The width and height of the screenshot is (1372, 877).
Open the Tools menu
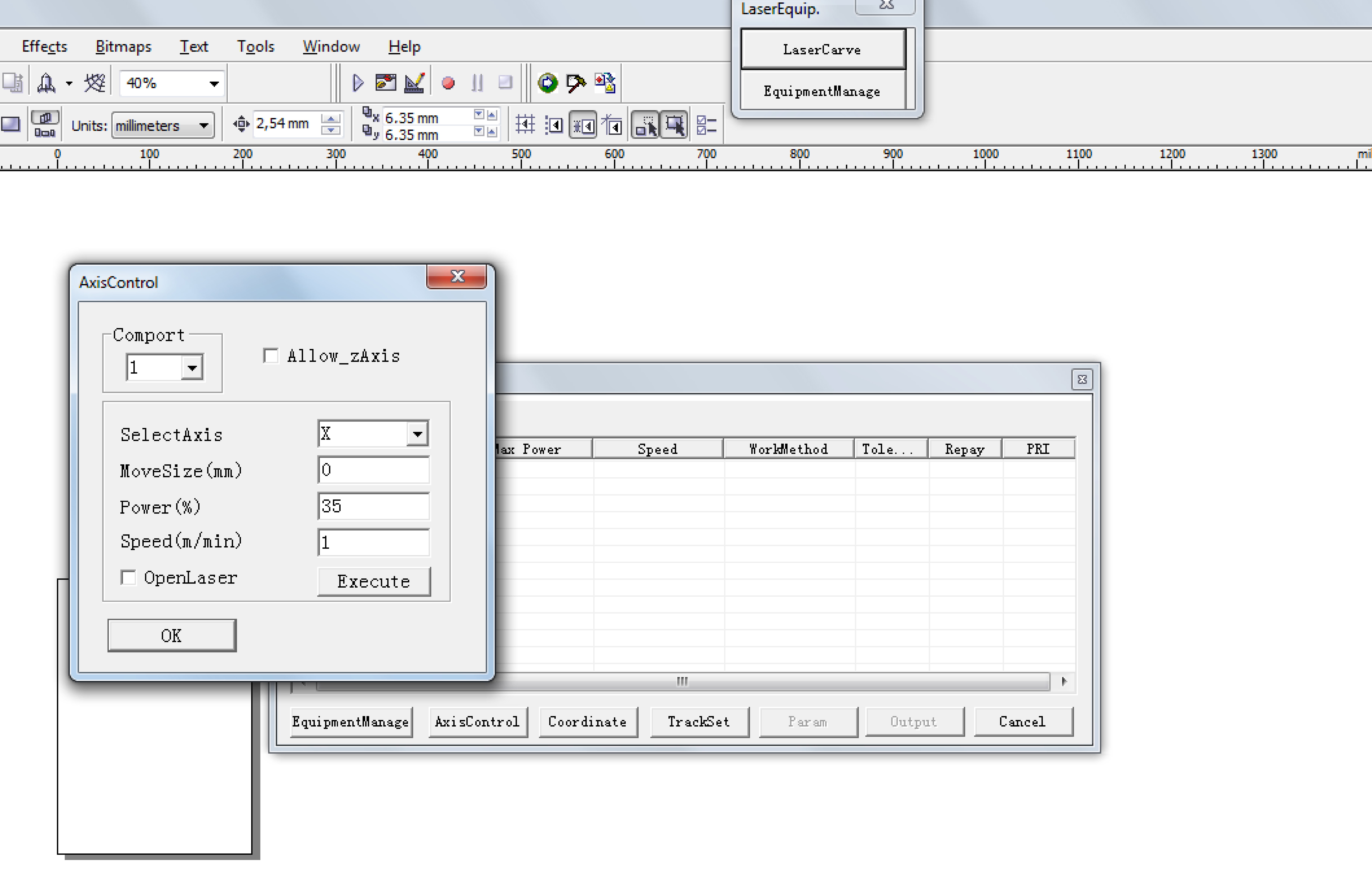pyautogui.click(x=255, y=46)
